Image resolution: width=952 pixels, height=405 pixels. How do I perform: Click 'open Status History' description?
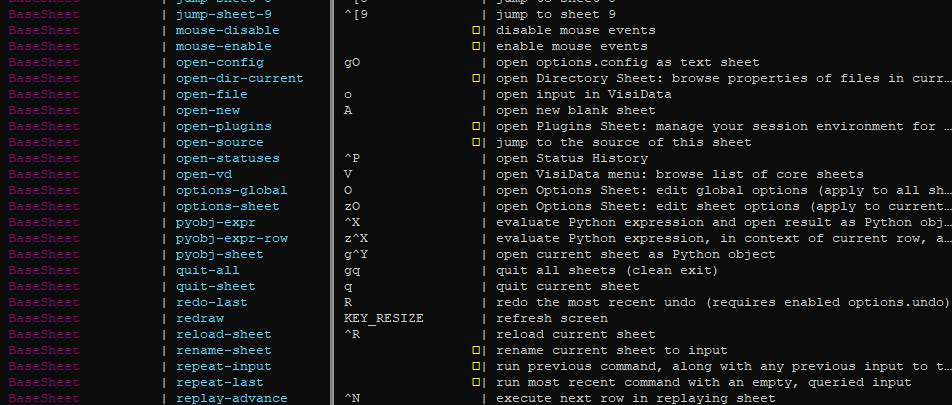[x=572, y=158]
